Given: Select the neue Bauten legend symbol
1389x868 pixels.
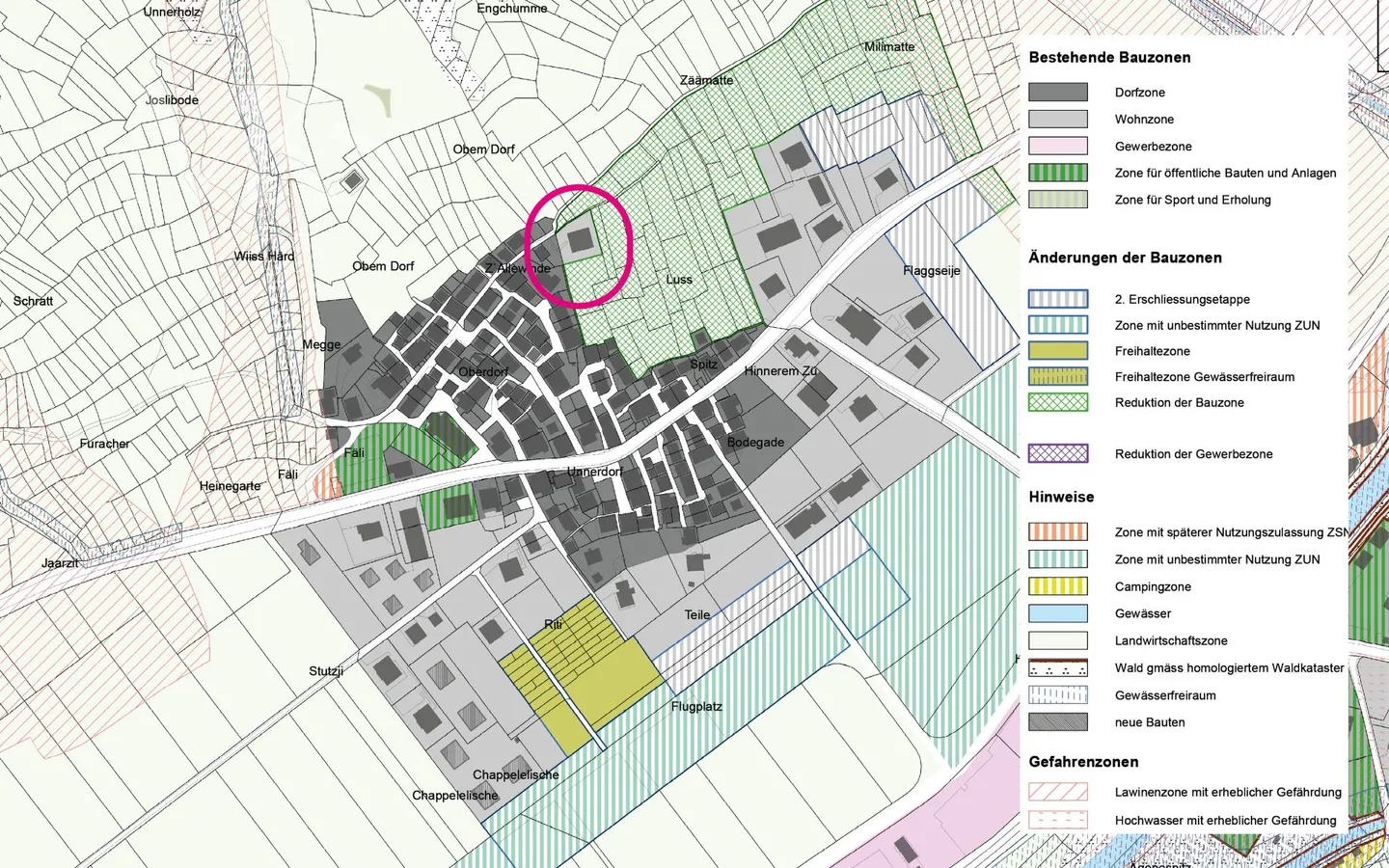Looking at the screenshot, I should 1057,722.
